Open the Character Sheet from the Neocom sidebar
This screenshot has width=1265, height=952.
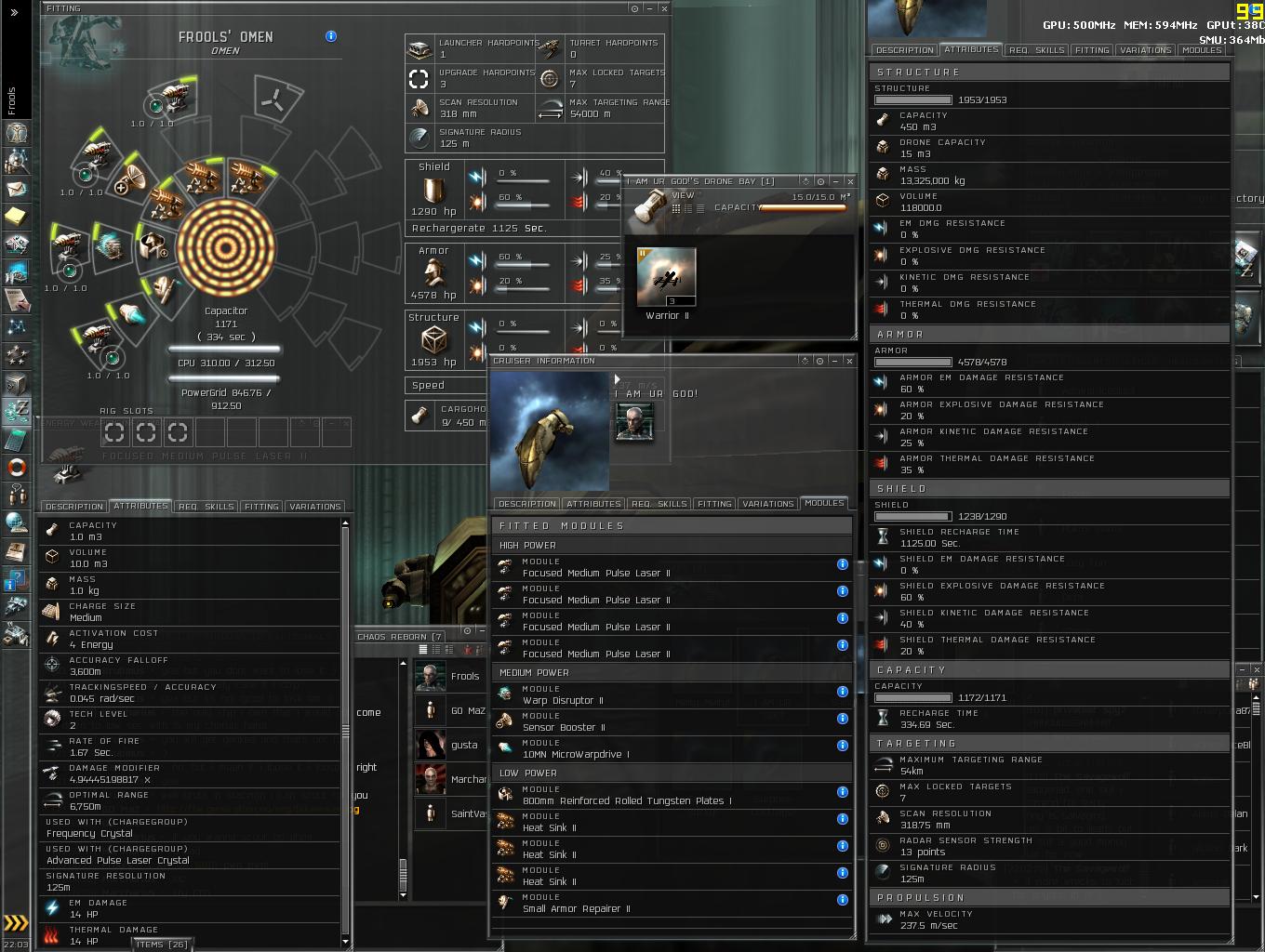click(16, 133)
